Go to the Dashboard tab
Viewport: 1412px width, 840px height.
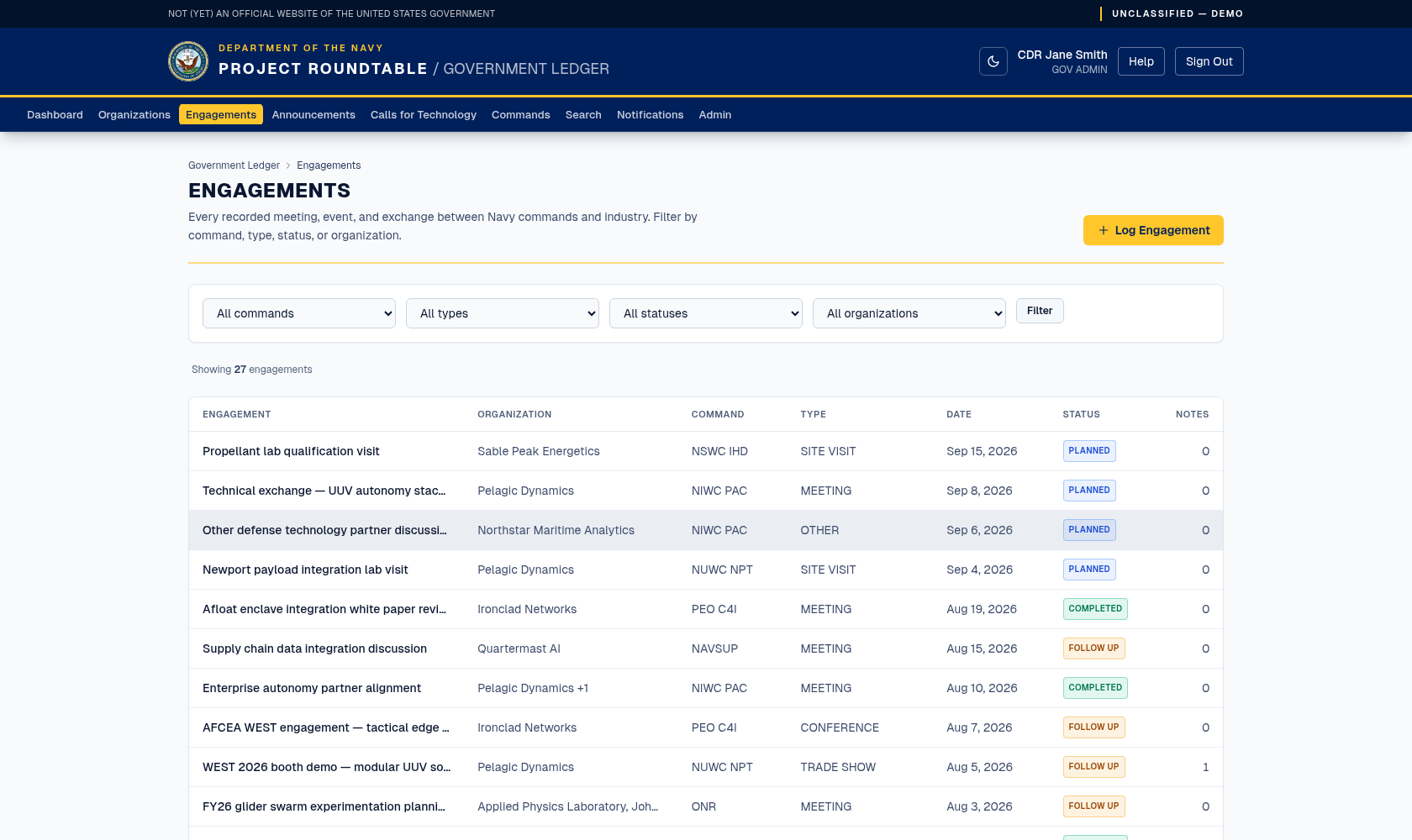point(55,114)
